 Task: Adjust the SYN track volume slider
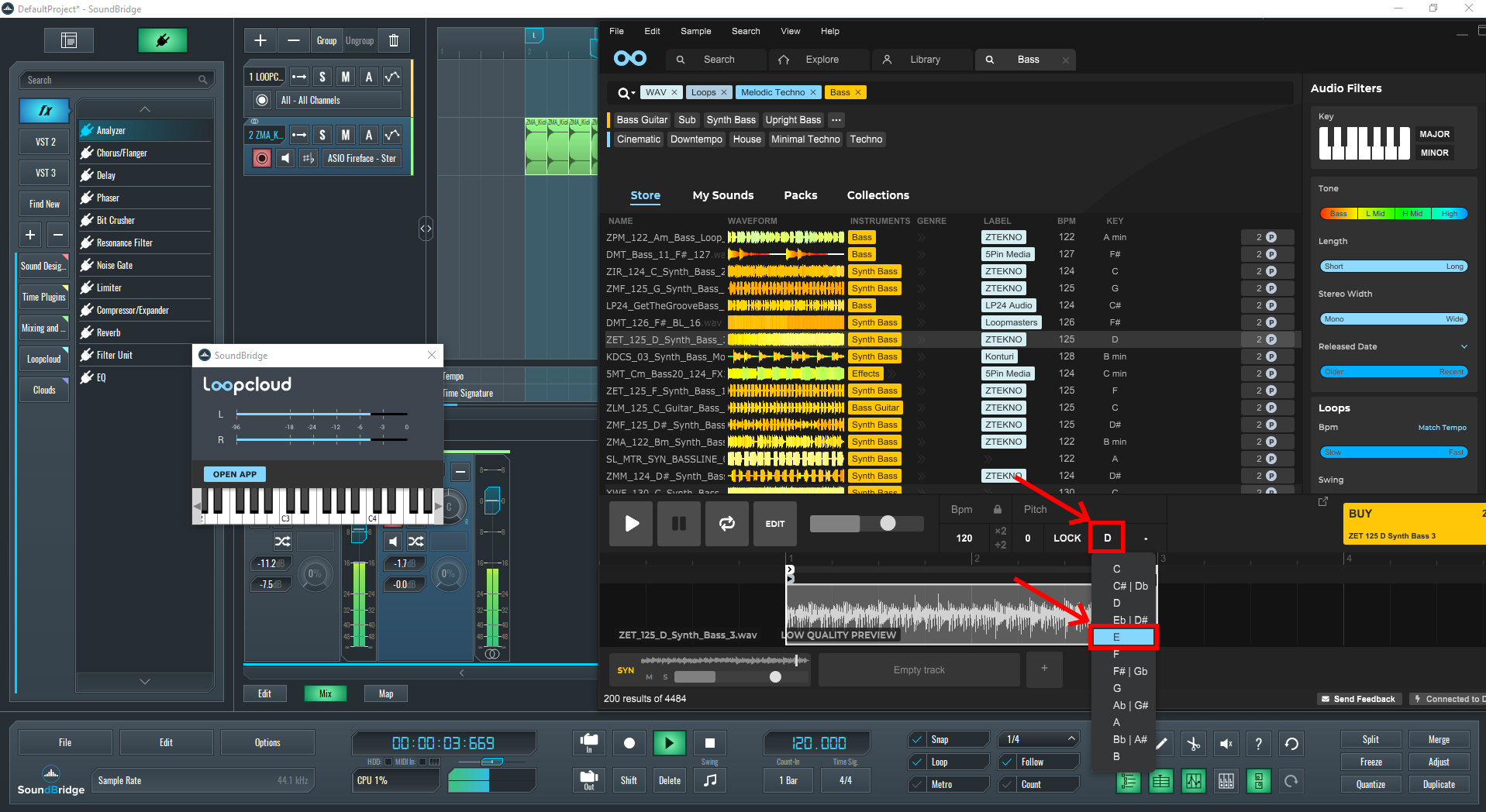(x=774, y=676)
